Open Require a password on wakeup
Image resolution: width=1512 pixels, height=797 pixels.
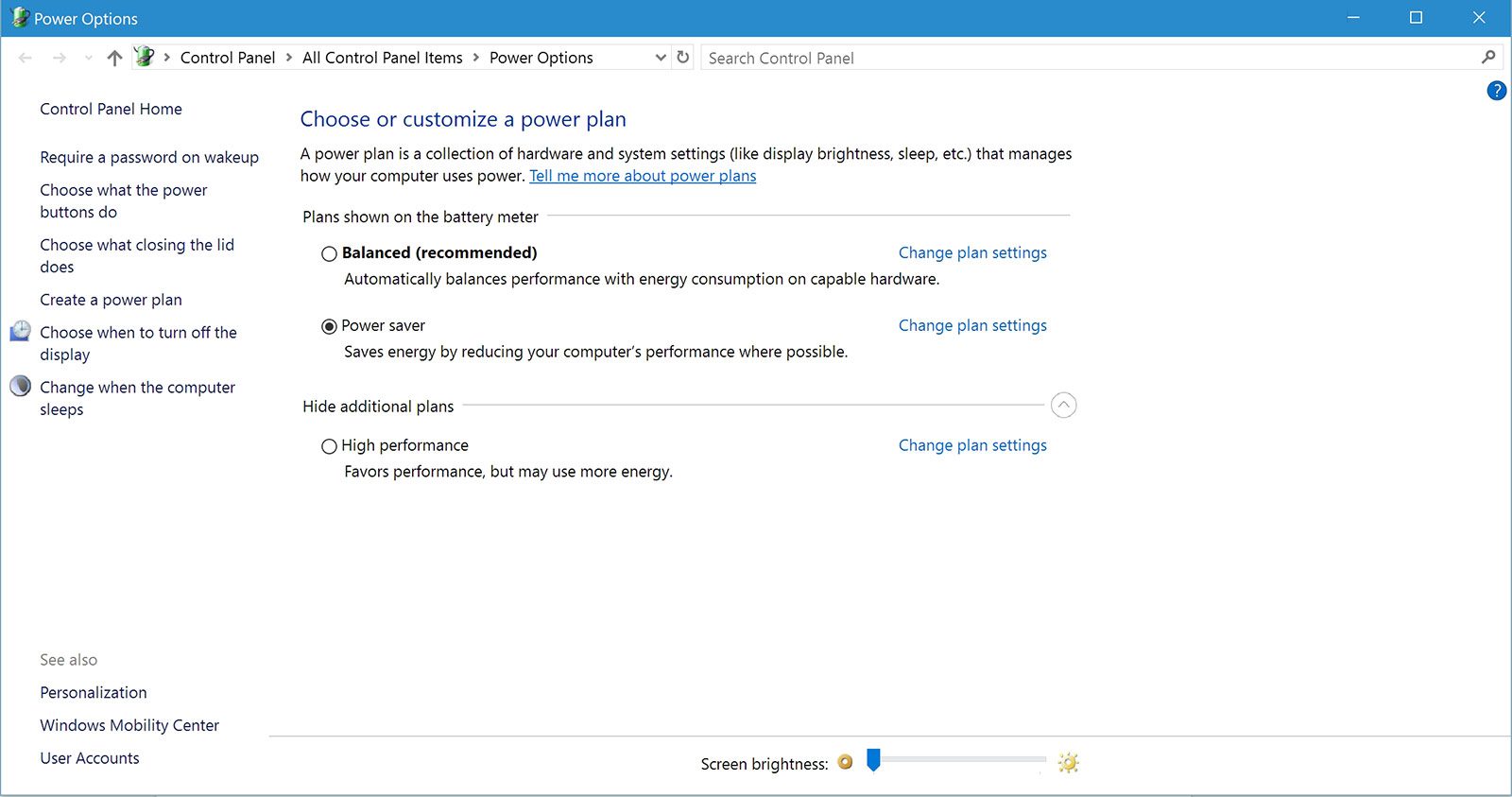point(149,157)
